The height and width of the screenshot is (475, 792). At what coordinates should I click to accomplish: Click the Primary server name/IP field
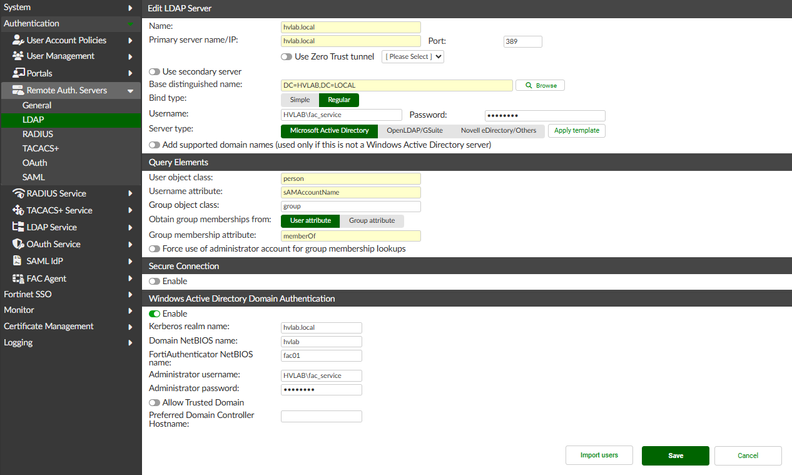(x=351, y=41)
